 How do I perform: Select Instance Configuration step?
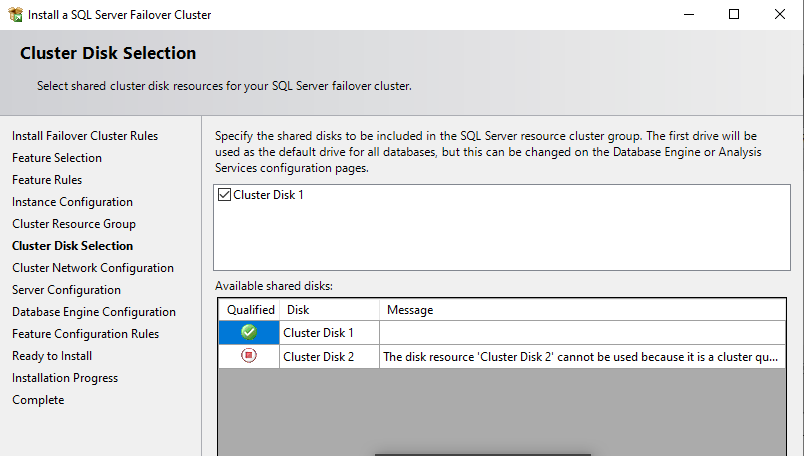72,202
